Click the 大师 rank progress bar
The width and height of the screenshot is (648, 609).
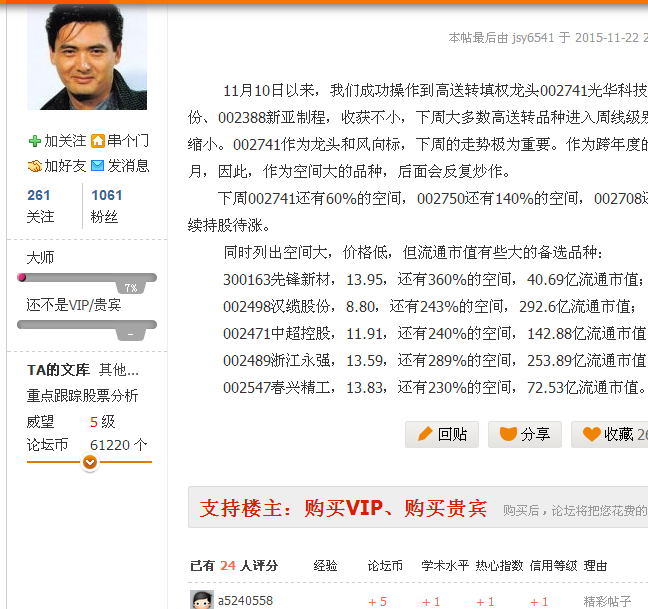click(x=87, y=278)
